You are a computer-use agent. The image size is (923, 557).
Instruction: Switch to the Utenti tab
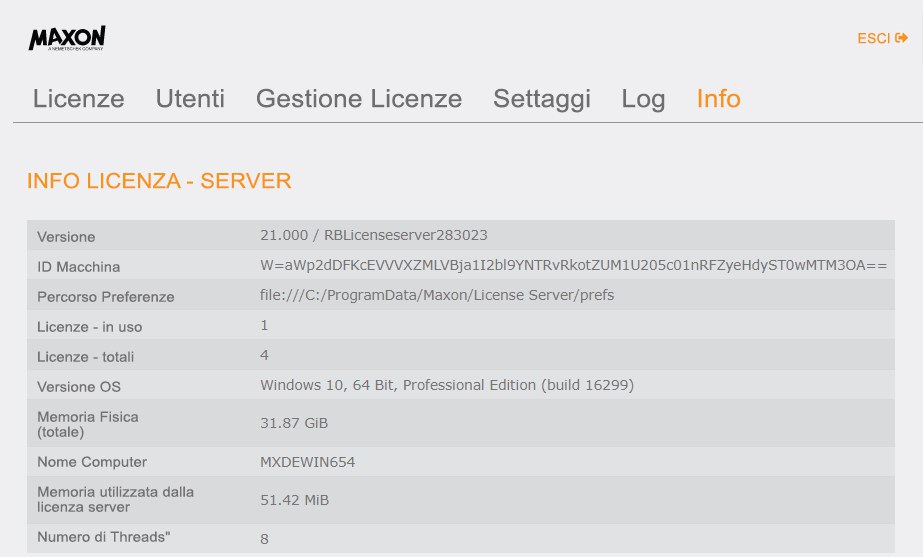click(190, 98)
